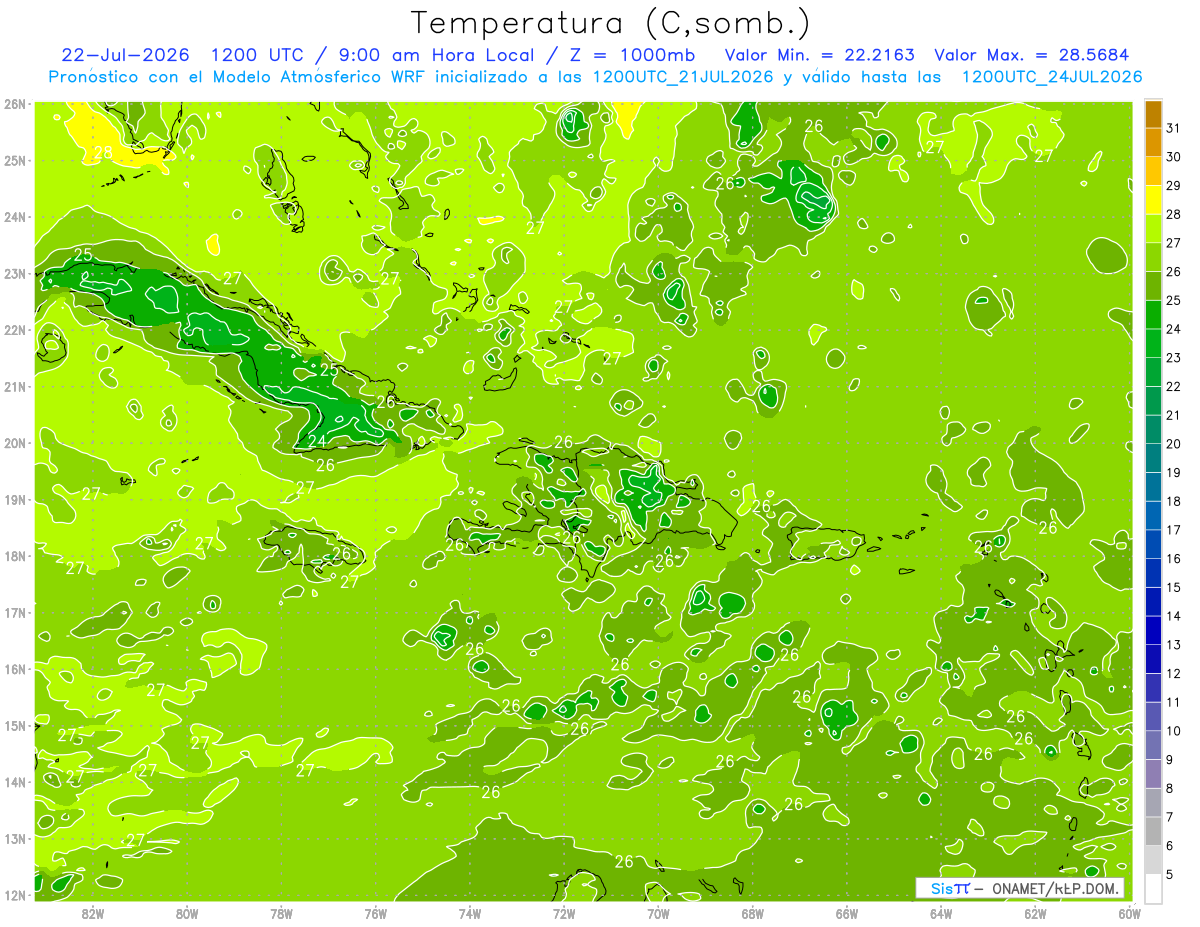Click the color scale value "29"
This screenshot has height=927, width=1200.
[1173, 186]
